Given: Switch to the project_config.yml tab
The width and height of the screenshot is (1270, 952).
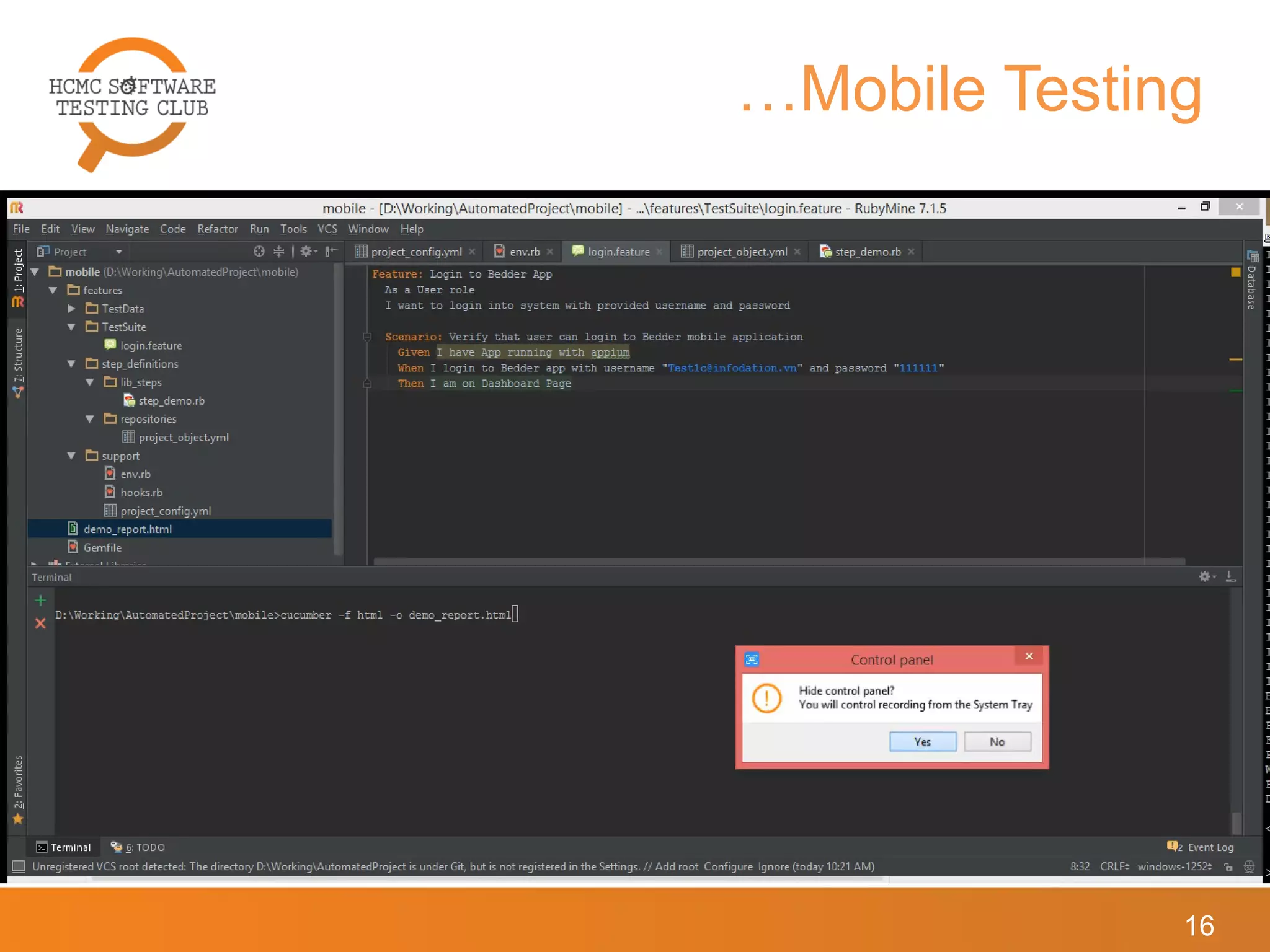Looking at the screenshot, I should [416, 252].
